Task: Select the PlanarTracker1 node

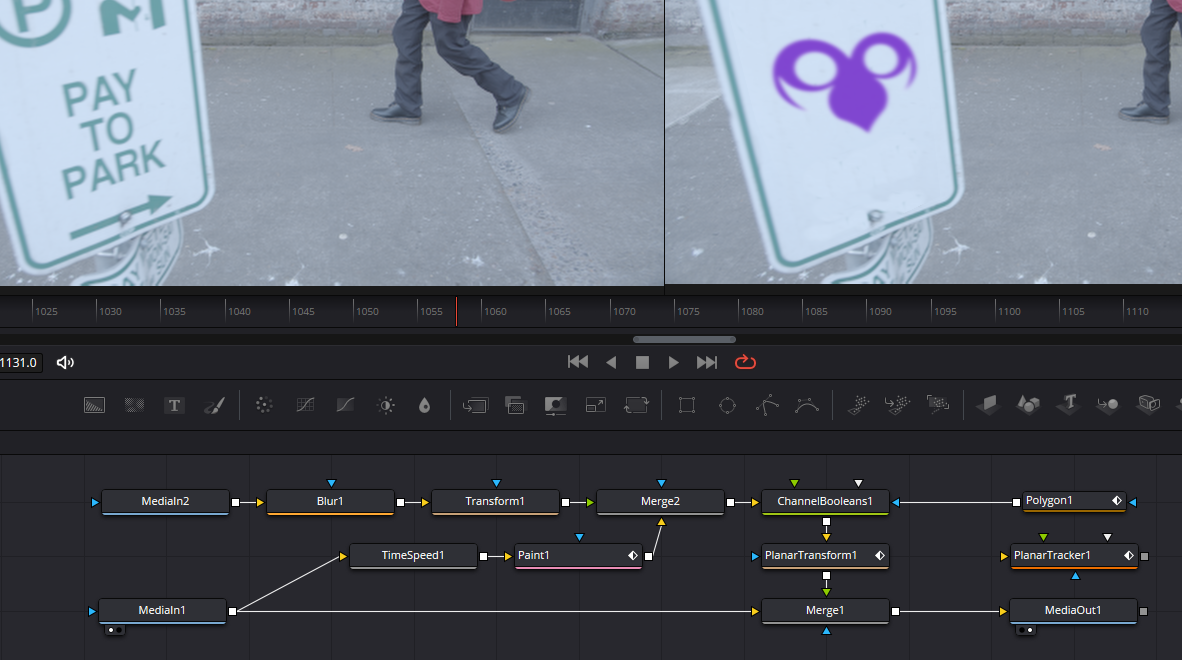Action: point(1073,556)
